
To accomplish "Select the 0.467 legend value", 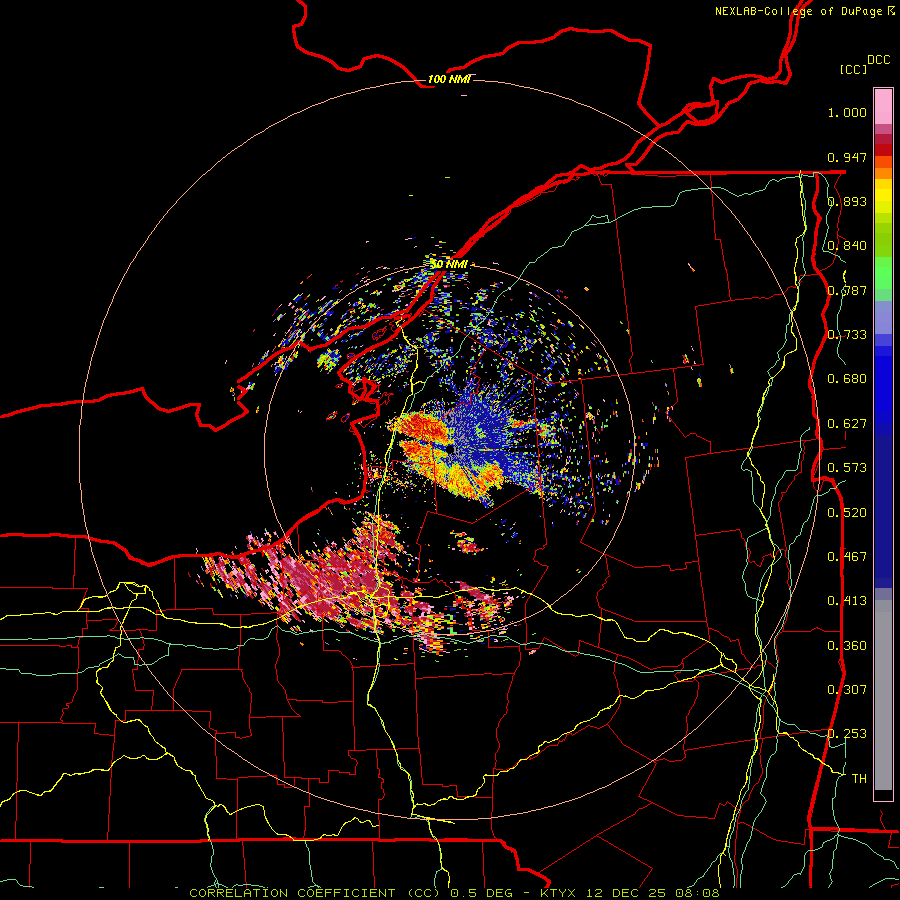I will (x=847, y=557).
